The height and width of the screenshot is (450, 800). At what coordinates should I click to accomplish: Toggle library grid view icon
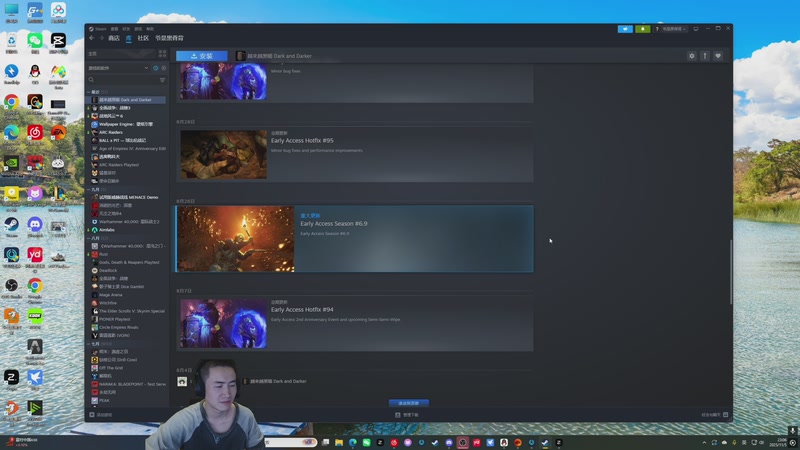162,54
